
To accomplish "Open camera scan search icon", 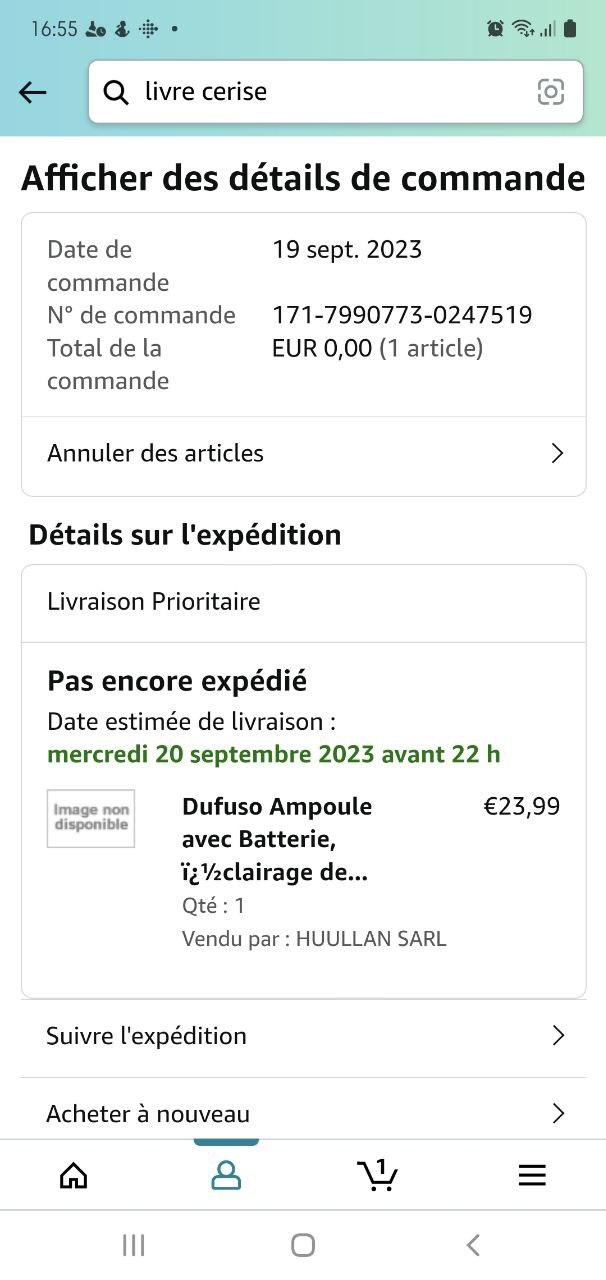I will 551,92.
